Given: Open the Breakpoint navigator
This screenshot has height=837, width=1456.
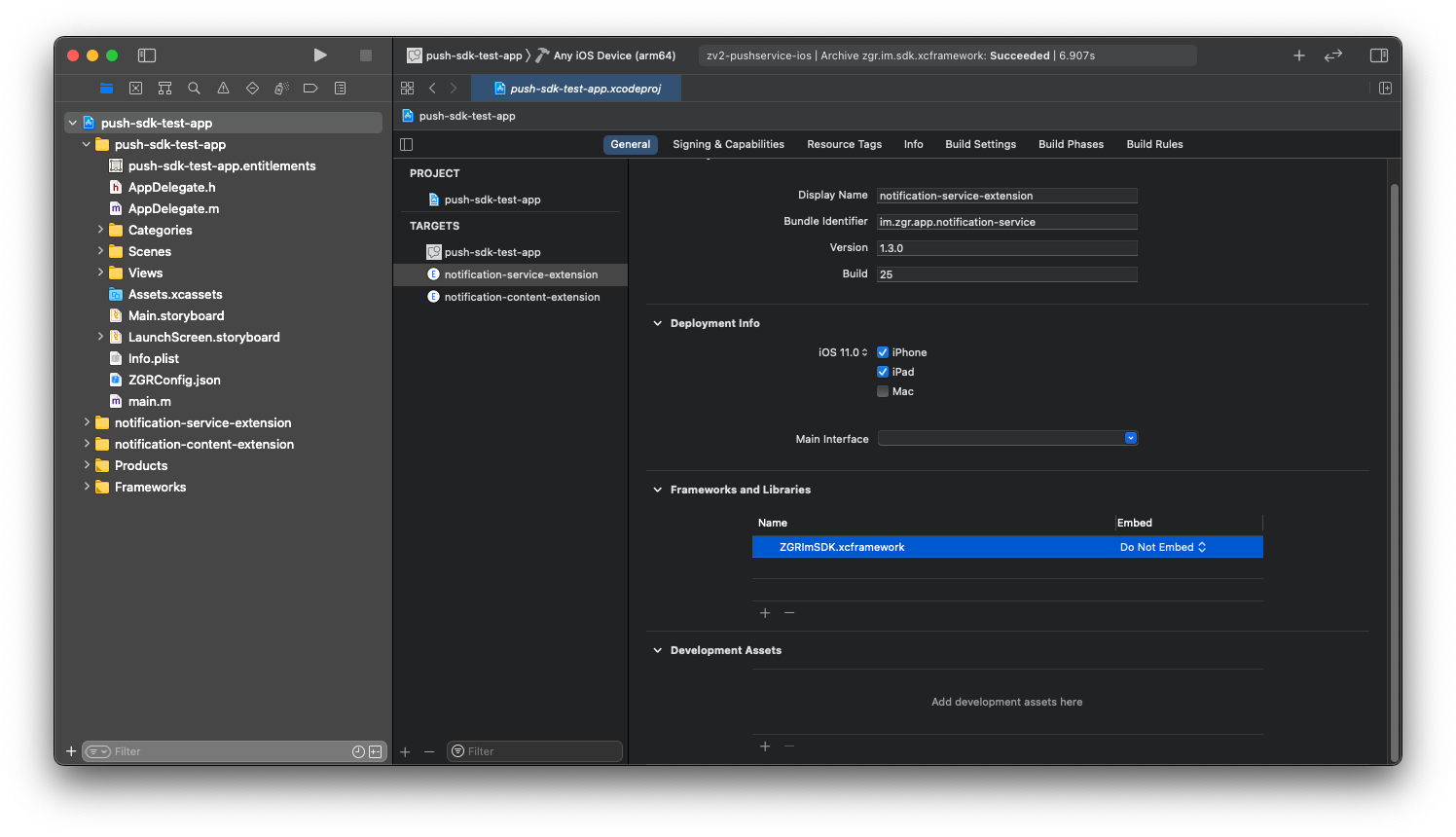Looking at the screenshot, I should (x=310, y=89).
